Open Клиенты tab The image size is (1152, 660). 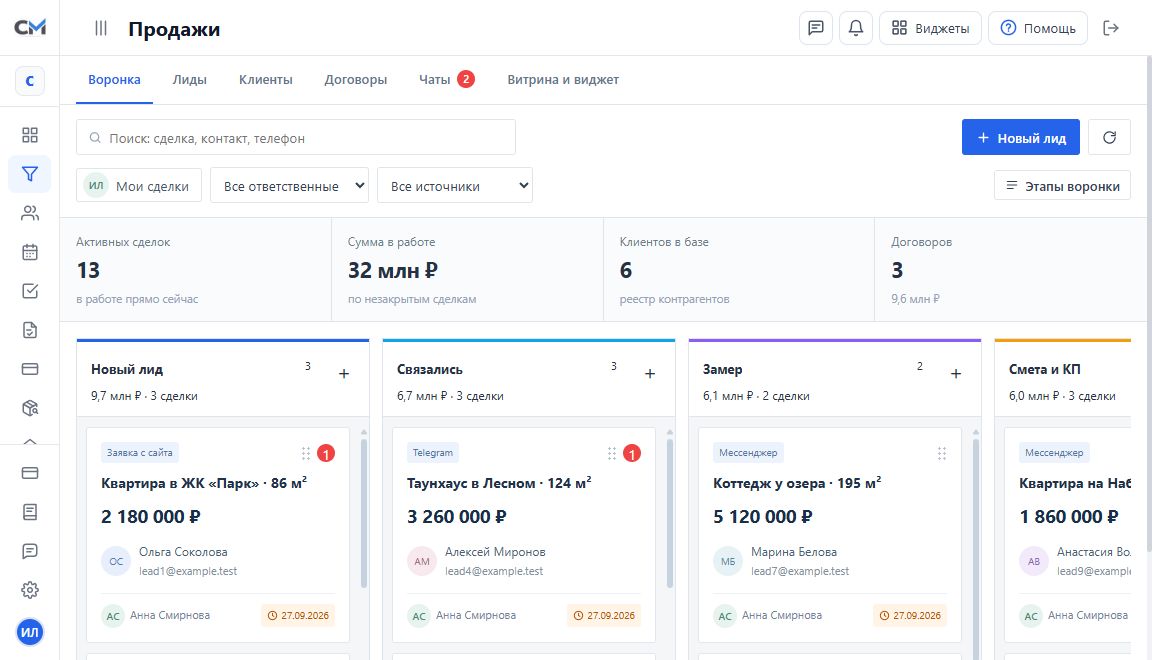click(x=265, y=79)
